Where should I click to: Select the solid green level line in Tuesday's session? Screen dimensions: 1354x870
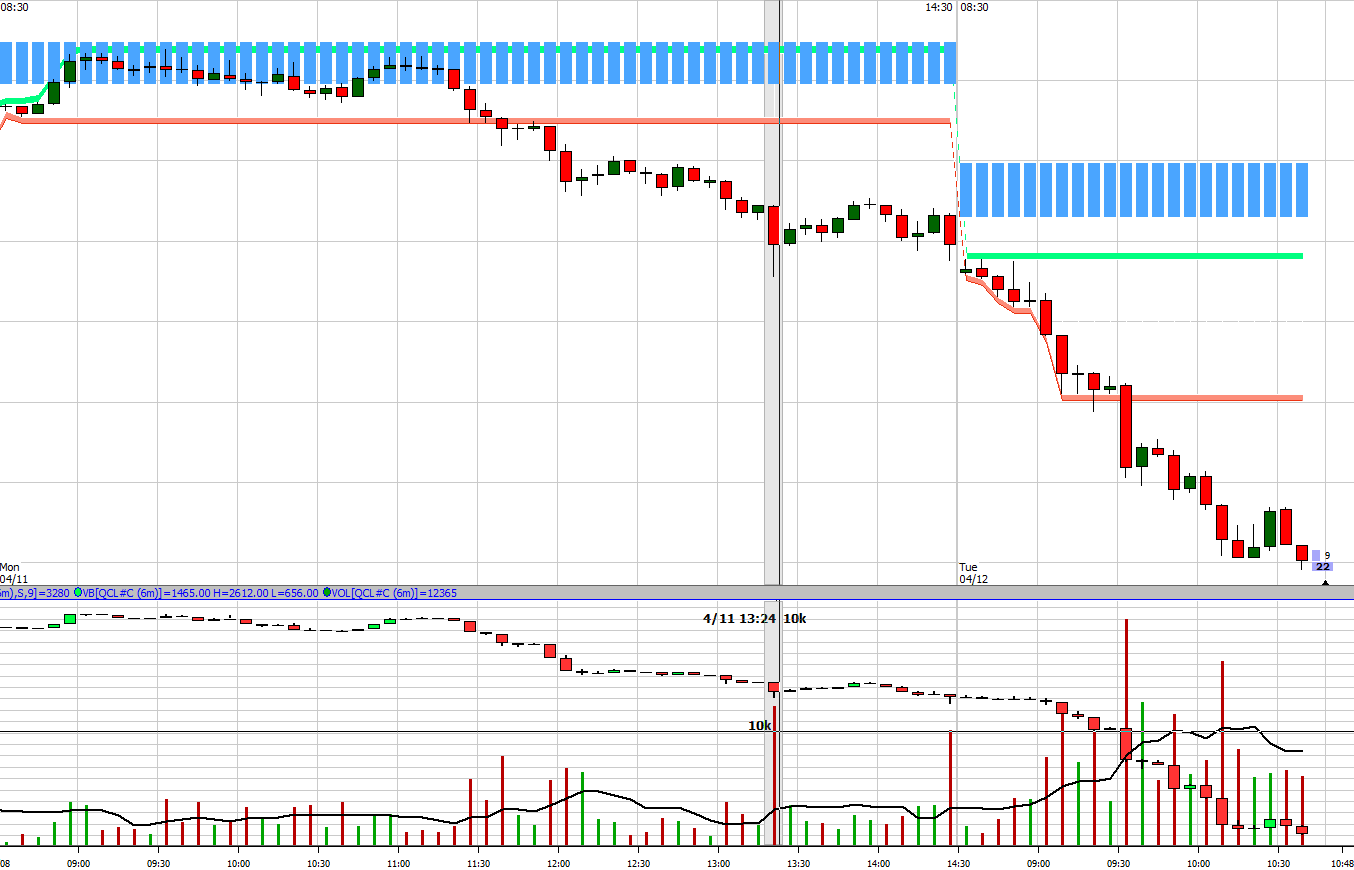tap(1135, 256)
